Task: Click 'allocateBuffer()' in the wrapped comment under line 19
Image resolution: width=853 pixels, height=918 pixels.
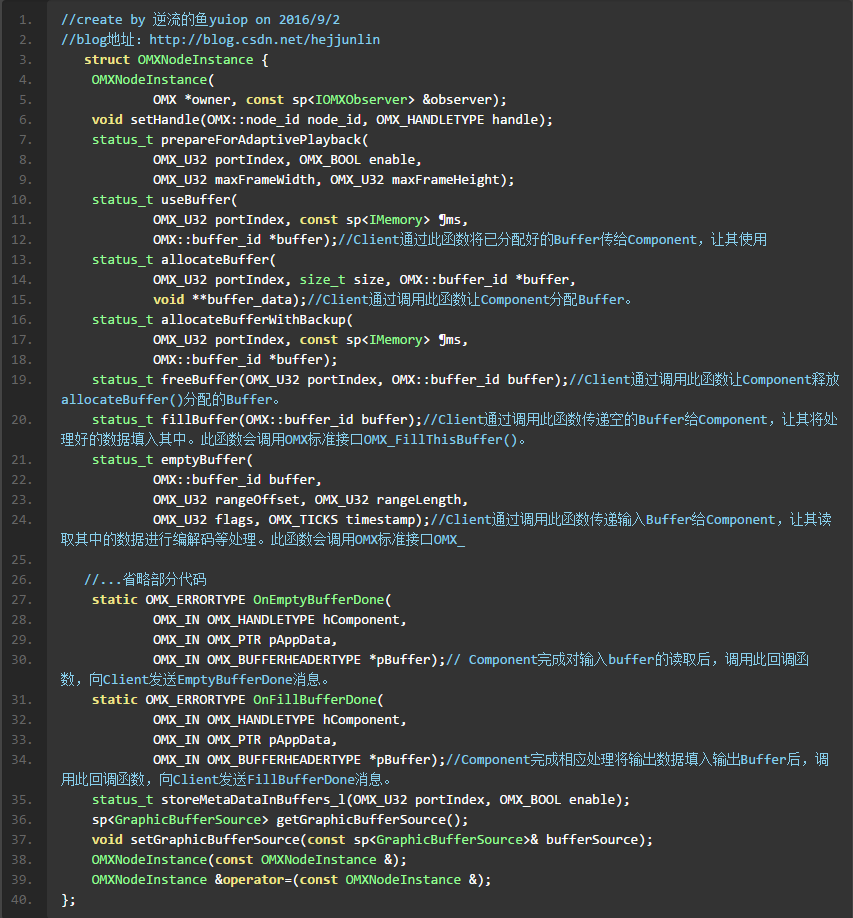Action: 122,400
